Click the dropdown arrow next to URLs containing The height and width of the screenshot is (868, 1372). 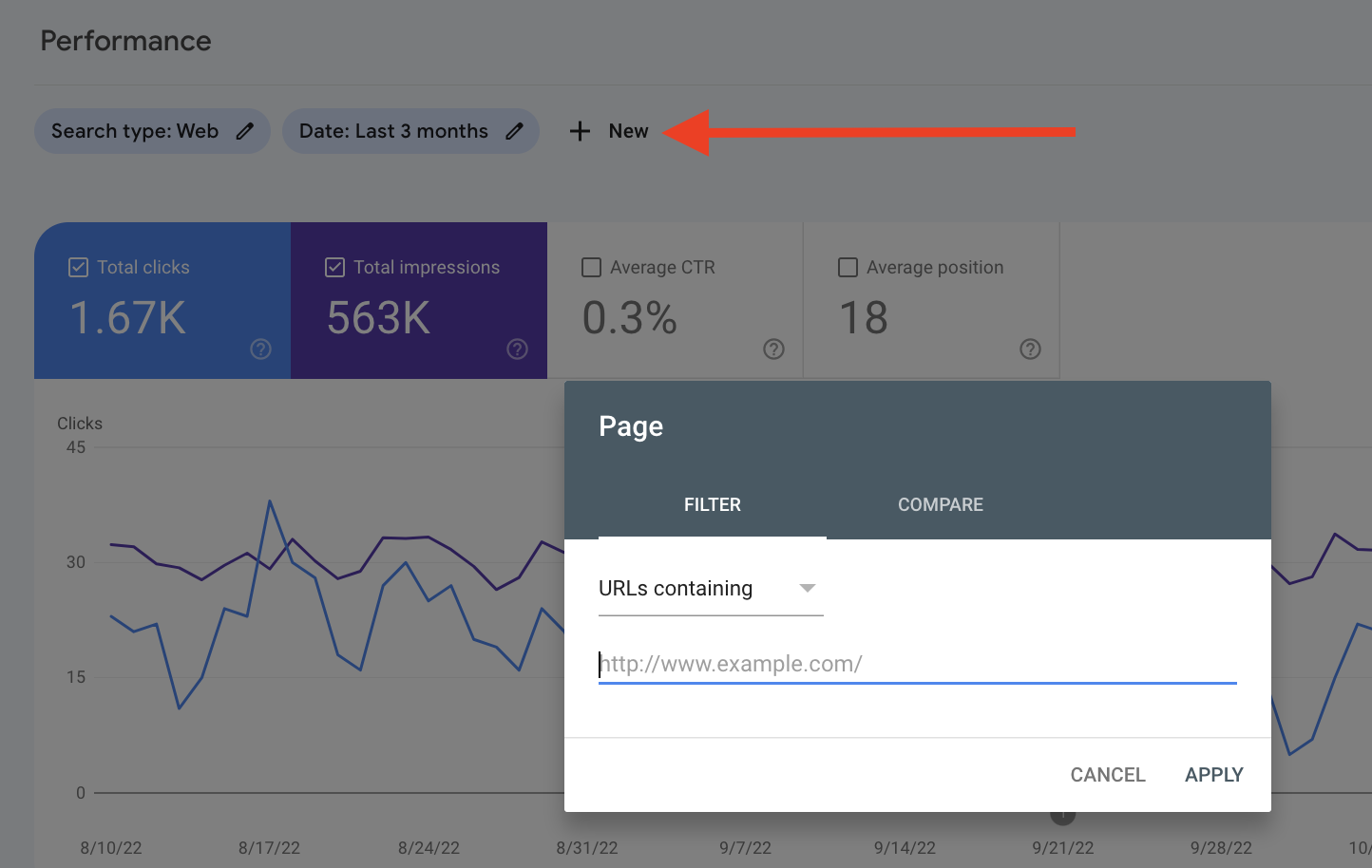click(808, 589)
